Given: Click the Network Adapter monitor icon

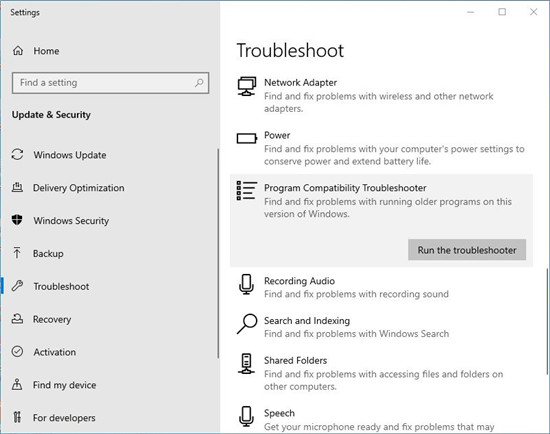Looking at the screenshot, I should coord(247,86).
